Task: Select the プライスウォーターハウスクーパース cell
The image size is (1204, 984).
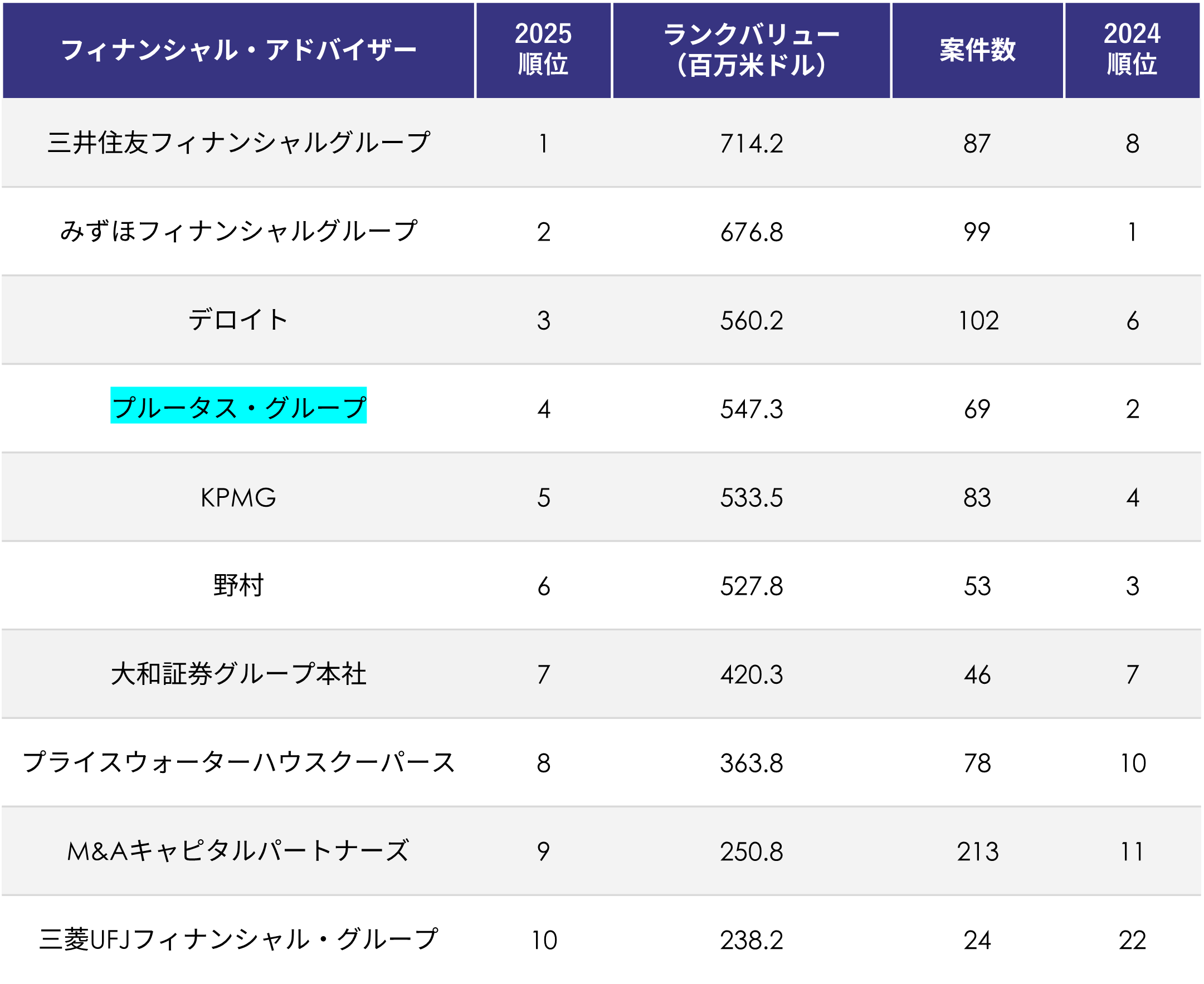Action: click(x=238, y=763)
